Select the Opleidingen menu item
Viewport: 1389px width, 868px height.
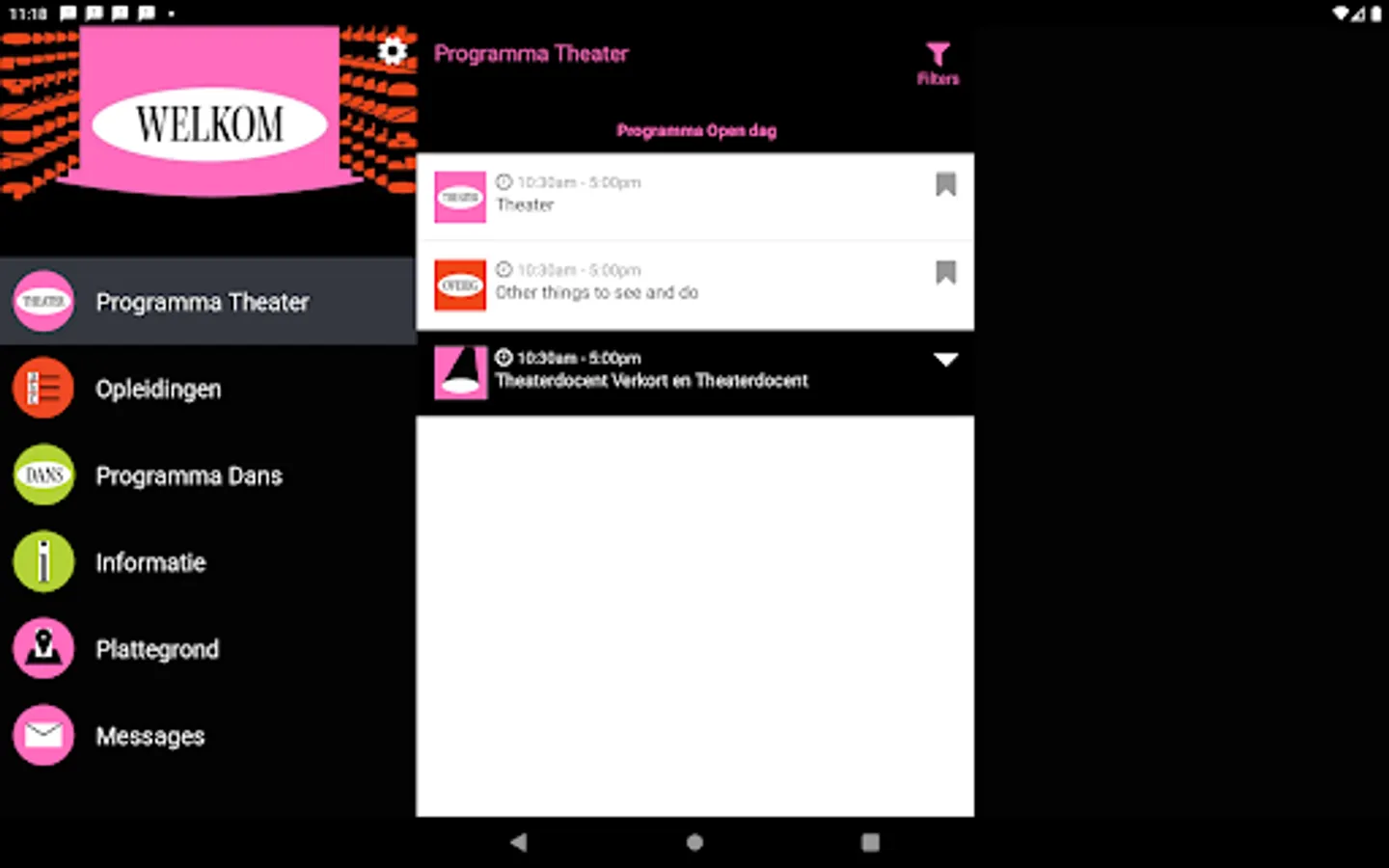tap(157, 389)
